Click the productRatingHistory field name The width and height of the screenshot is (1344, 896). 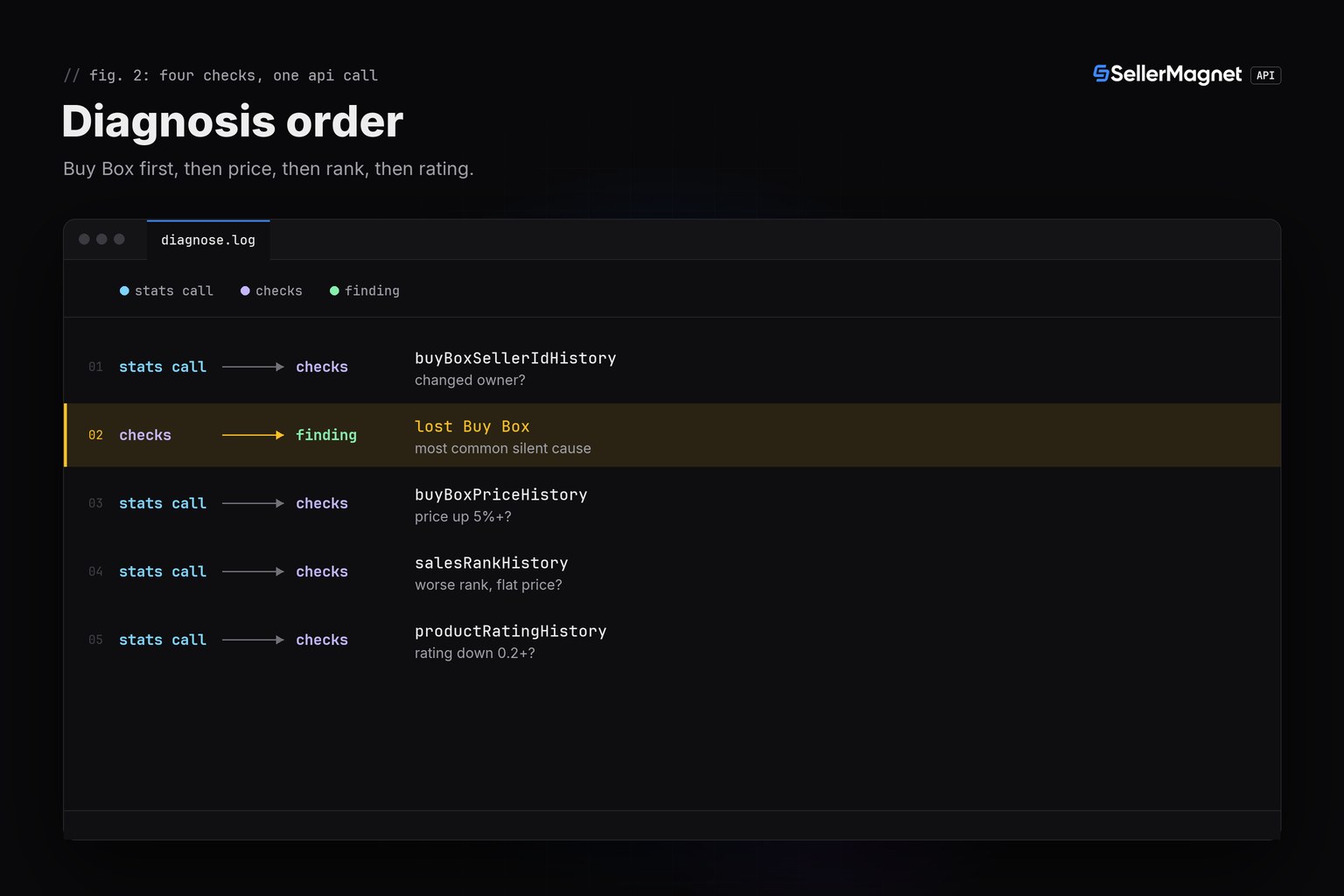pos(511,631)
